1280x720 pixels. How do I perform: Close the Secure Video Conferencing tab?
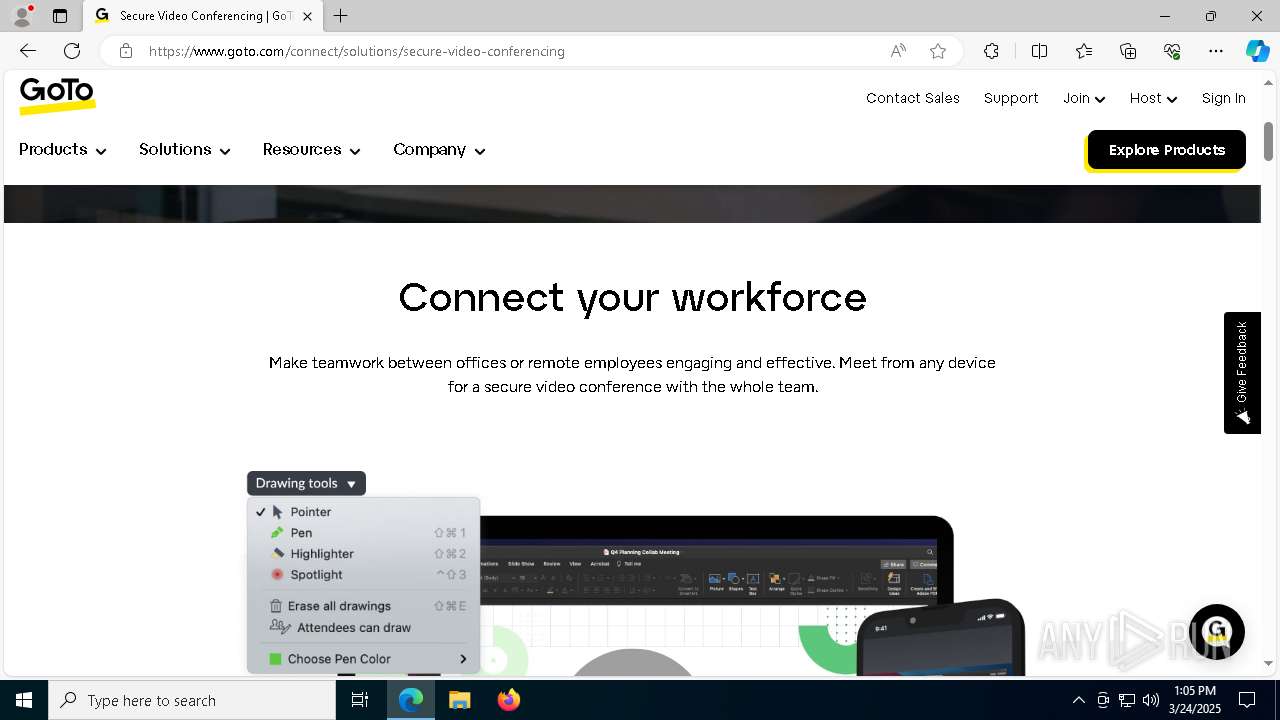(307, 16)
